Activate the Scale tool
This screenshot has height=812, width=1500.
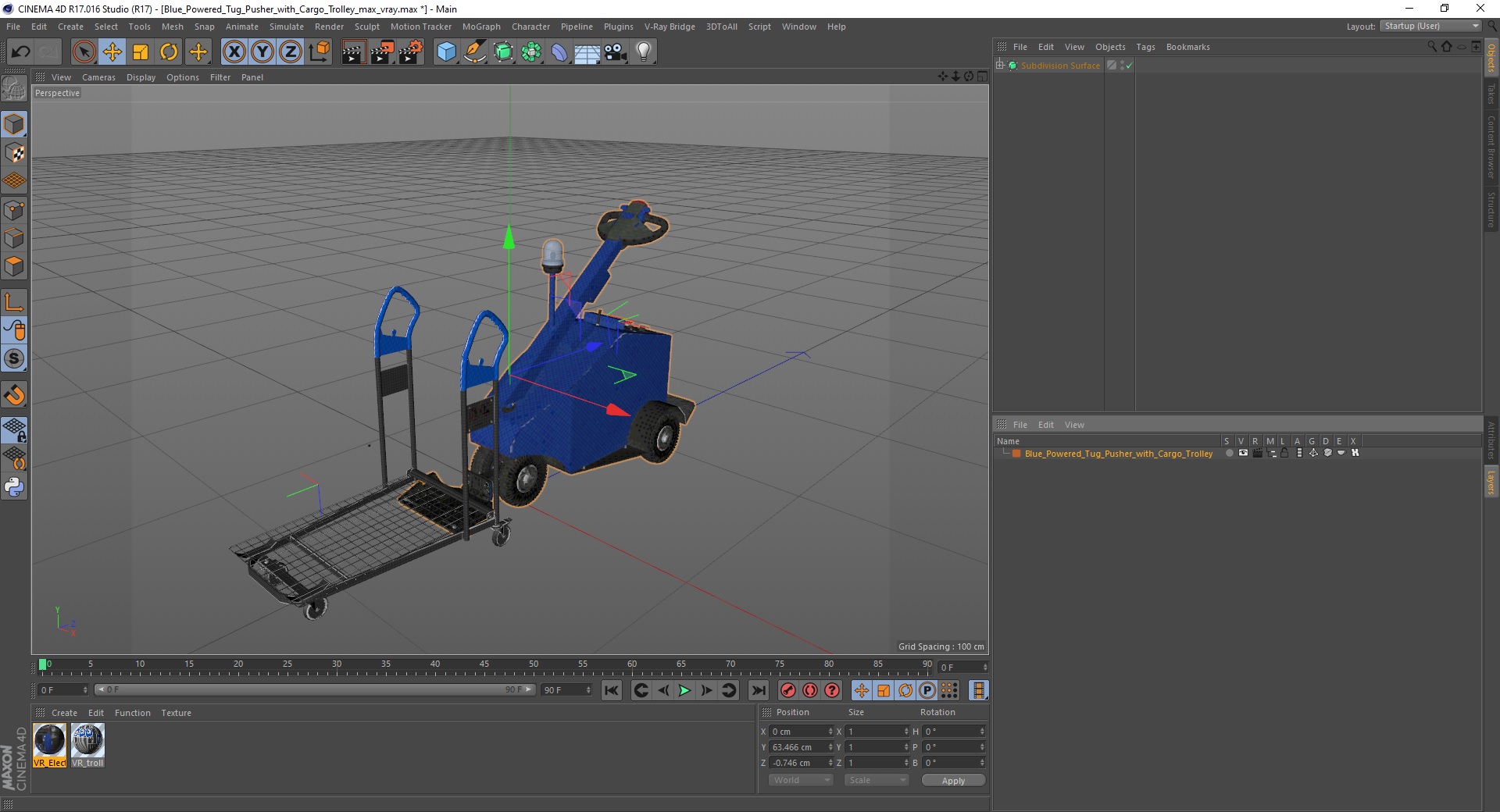[x=141, y=52]
